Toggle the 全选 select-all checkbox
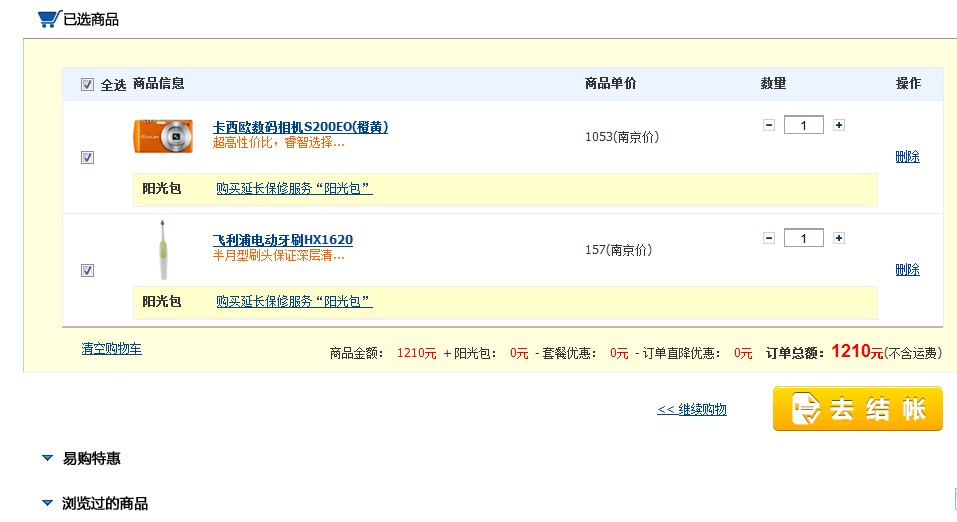The height and width of the screenshot is (522, 957). point(87,84)
